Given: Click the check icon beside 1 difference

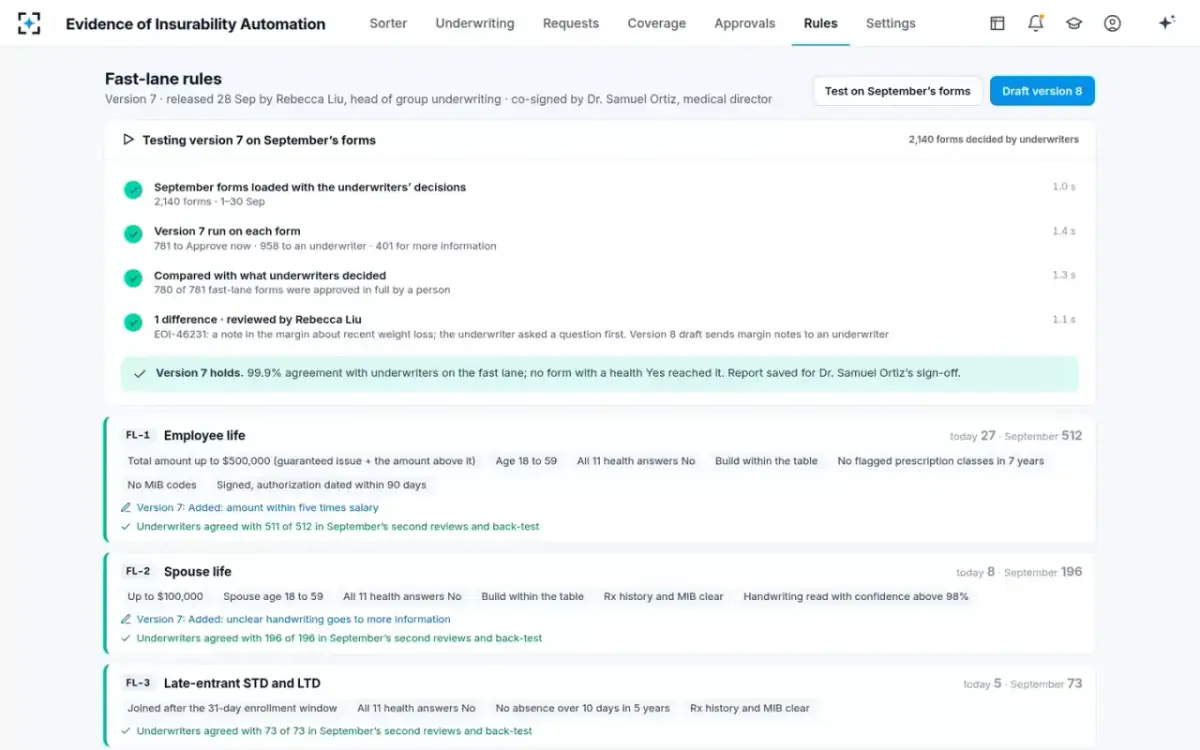Looking at the screenshot, I should click(133, 322).
